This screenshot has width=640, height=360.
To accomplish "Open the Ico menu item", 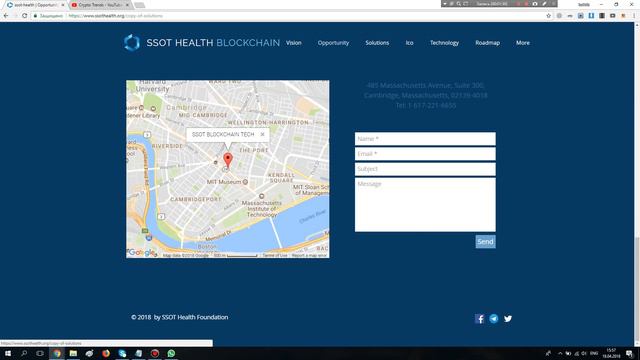I will point(409,43).
